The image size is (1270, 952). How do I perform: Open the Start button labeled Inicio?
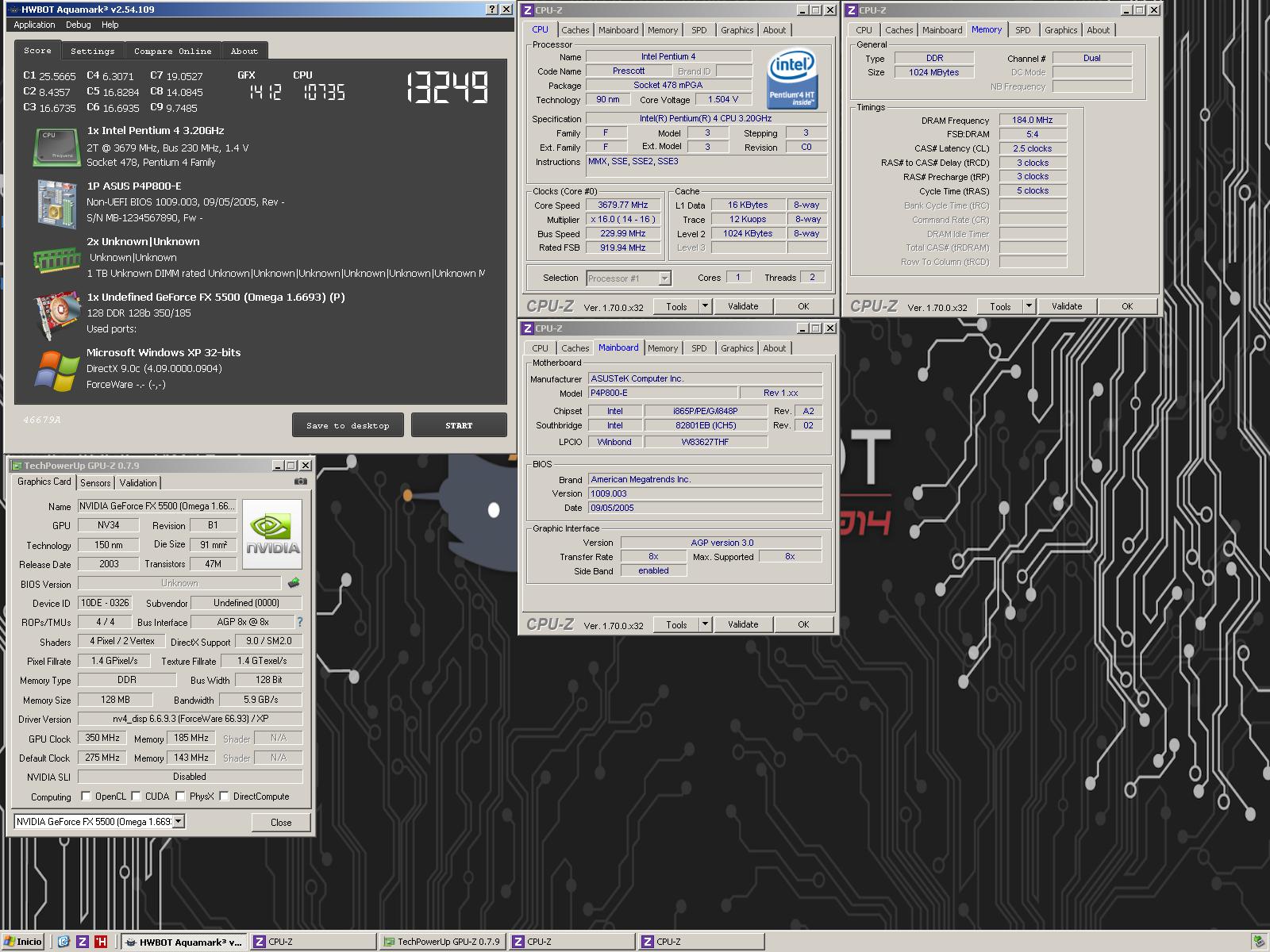[x=23, y=942]
